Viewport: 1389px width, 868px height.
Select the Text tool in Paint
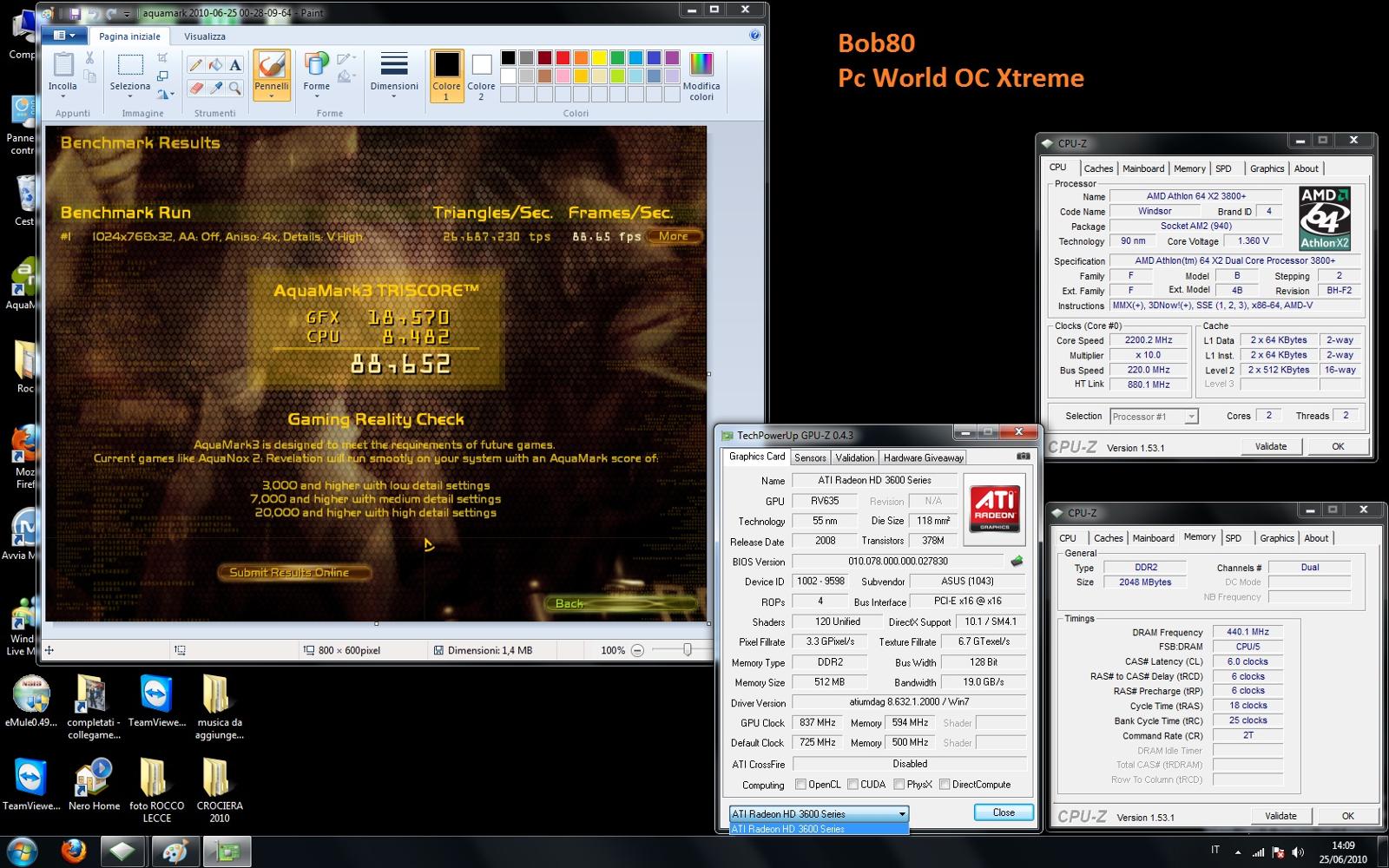point(234,64)
